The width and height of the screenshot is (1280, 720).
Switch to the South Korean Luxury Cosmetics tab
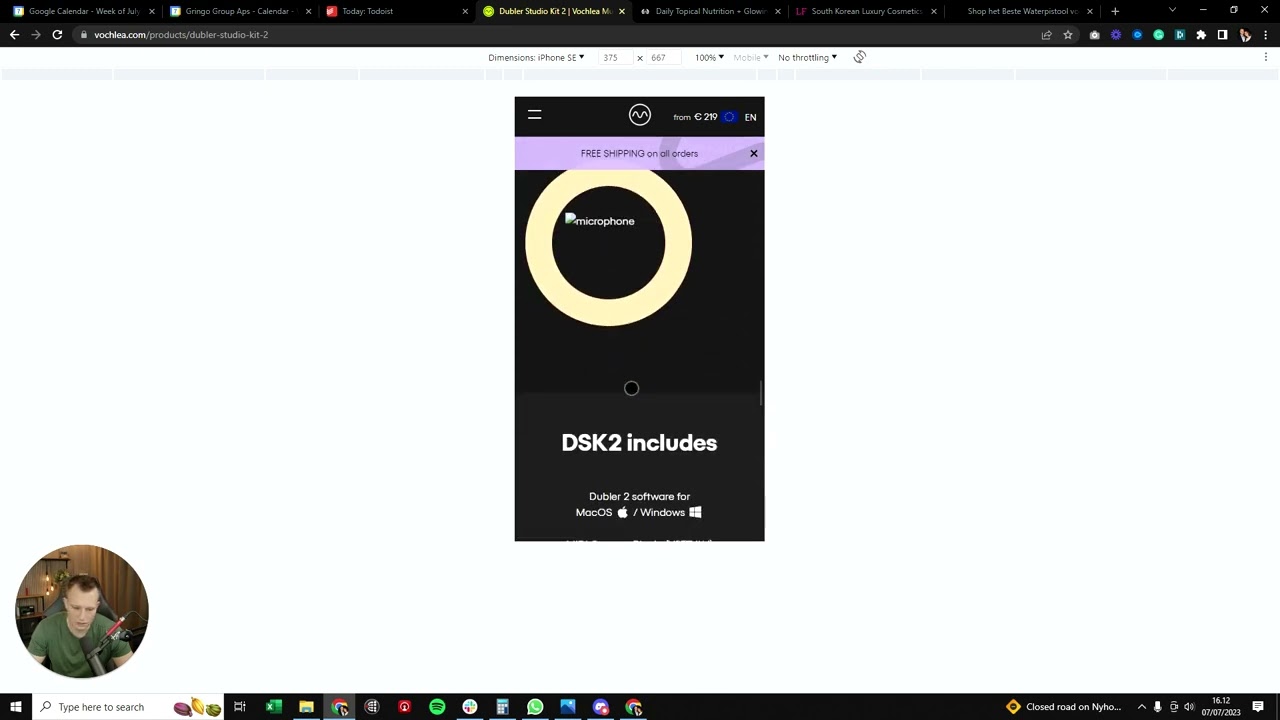point(866,11)
